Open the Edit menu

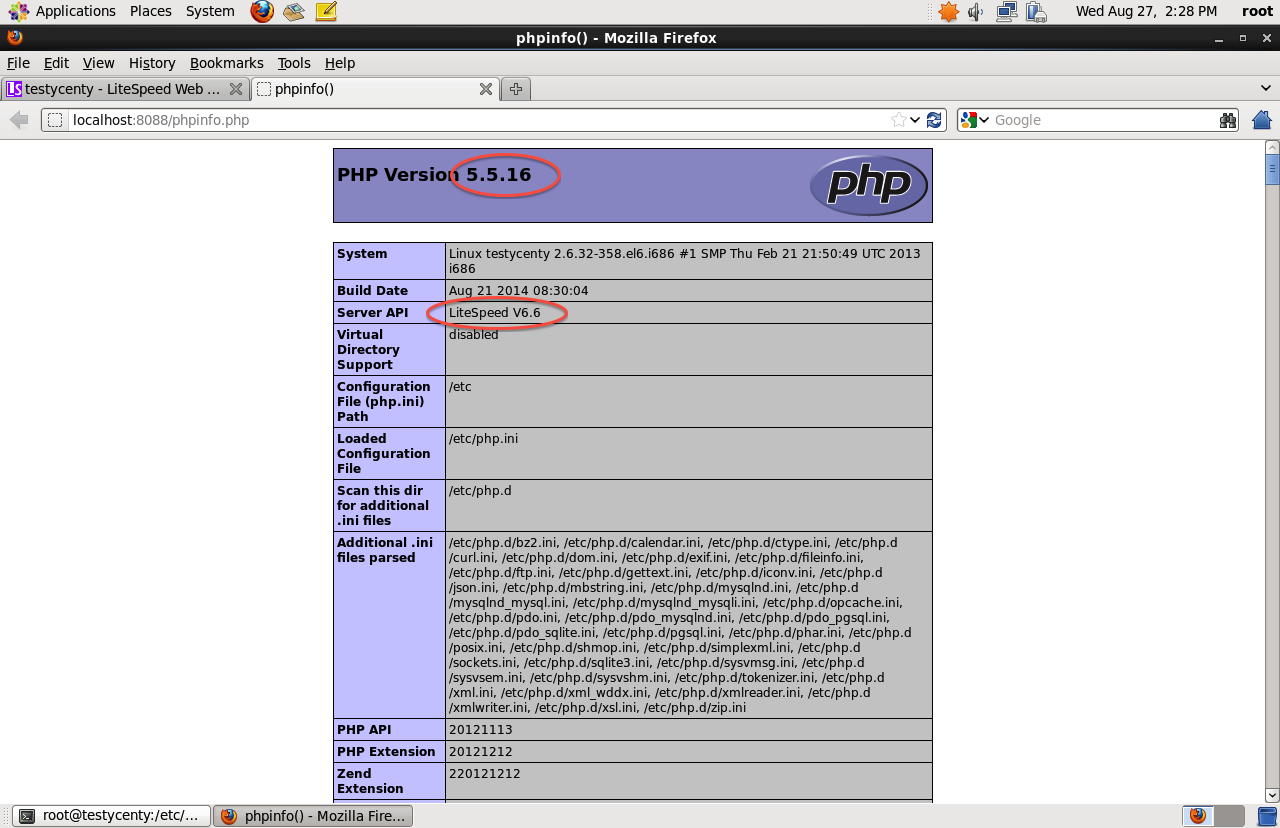click(x=56, y=63)
